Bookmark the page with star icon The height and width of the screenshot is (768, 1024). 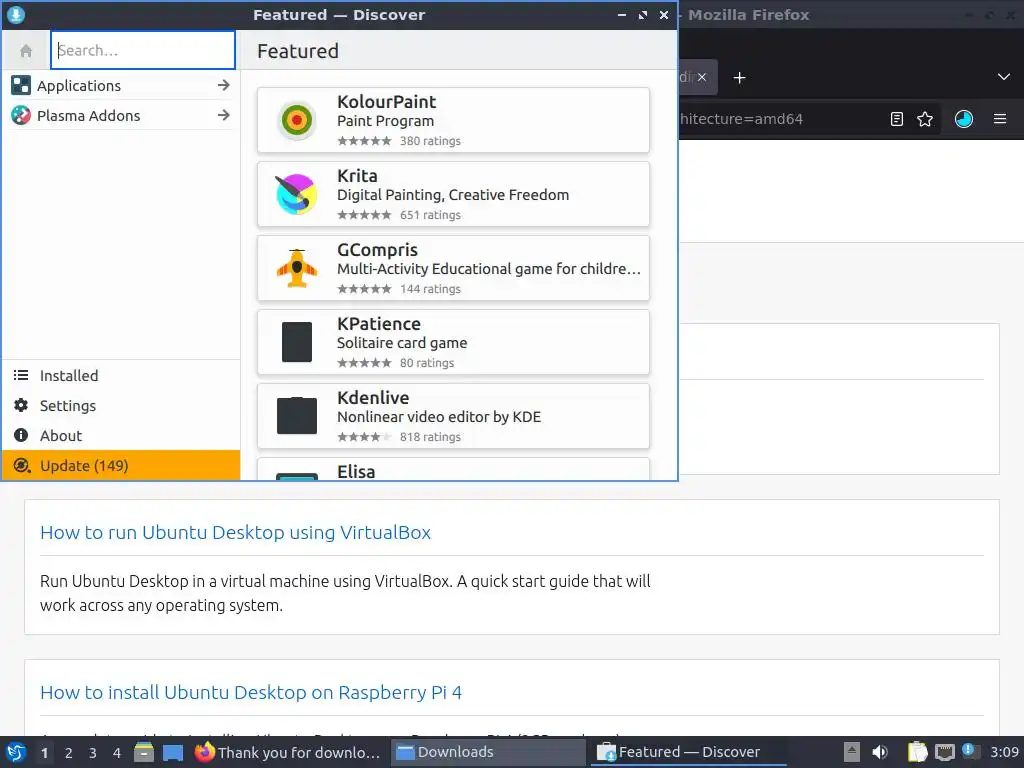(x=925, y=119)
